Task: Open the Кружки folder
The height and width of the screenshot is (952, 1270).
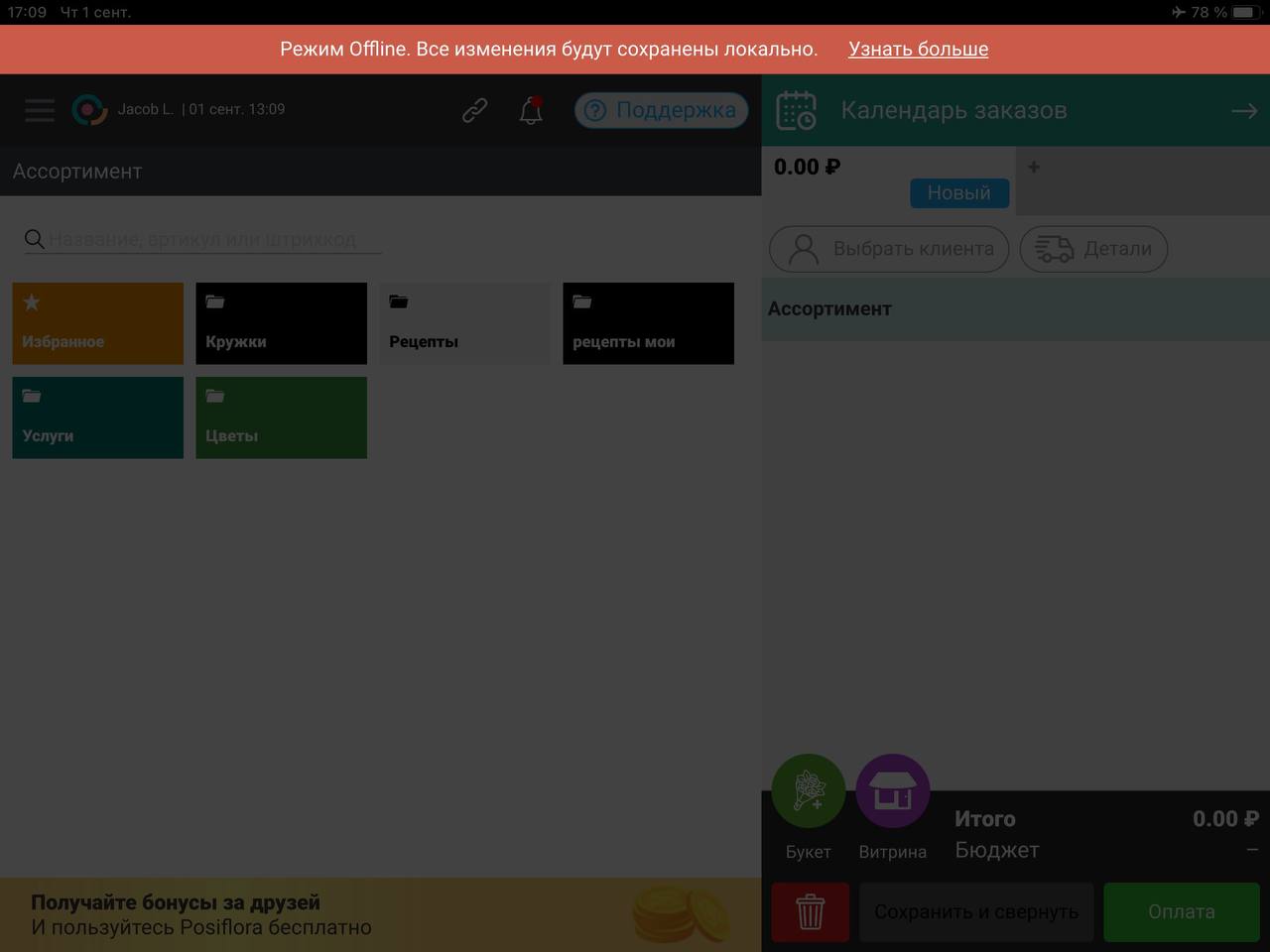Action: tap(281, 323)
